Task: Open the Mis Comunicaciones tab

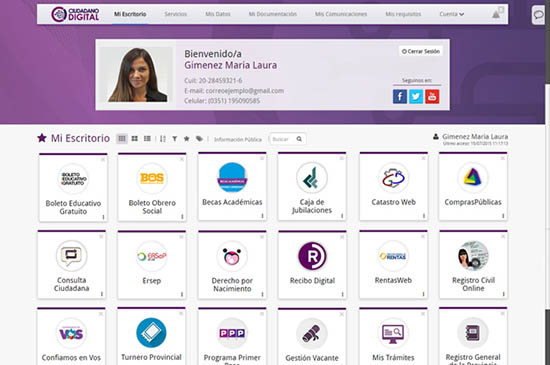Action: tap(341, 14)
